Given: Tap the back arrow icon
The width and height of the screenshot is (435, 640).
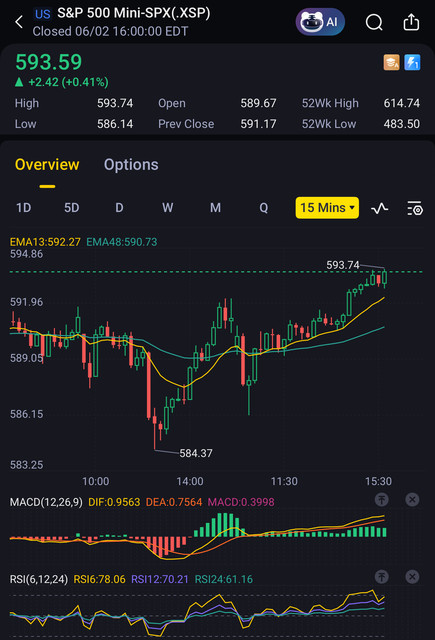Looking at the screenshot, I should click(x=19, y=22).
